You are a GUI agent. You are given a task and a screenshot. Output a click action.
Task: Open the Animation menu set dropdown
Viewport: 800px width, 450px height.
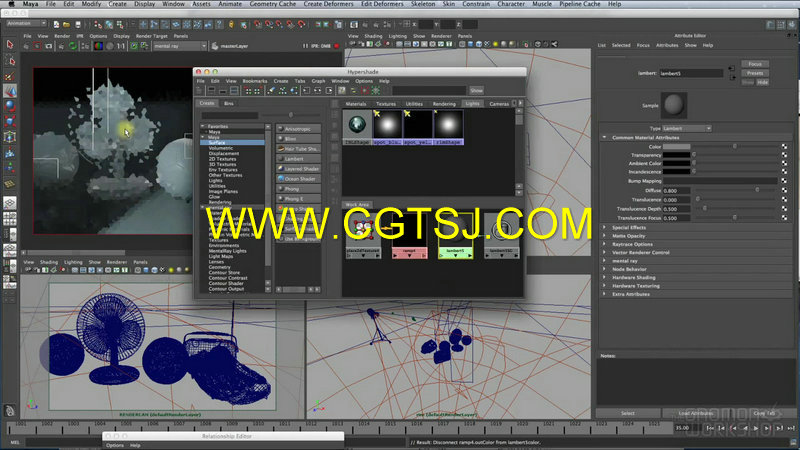point(26,23)
